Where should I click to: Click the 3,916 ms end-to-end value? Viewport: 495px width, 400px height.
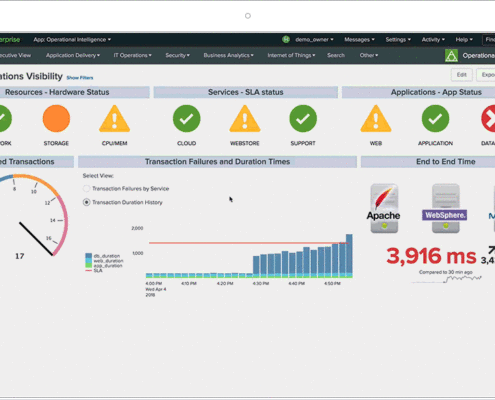click(431, 256)
